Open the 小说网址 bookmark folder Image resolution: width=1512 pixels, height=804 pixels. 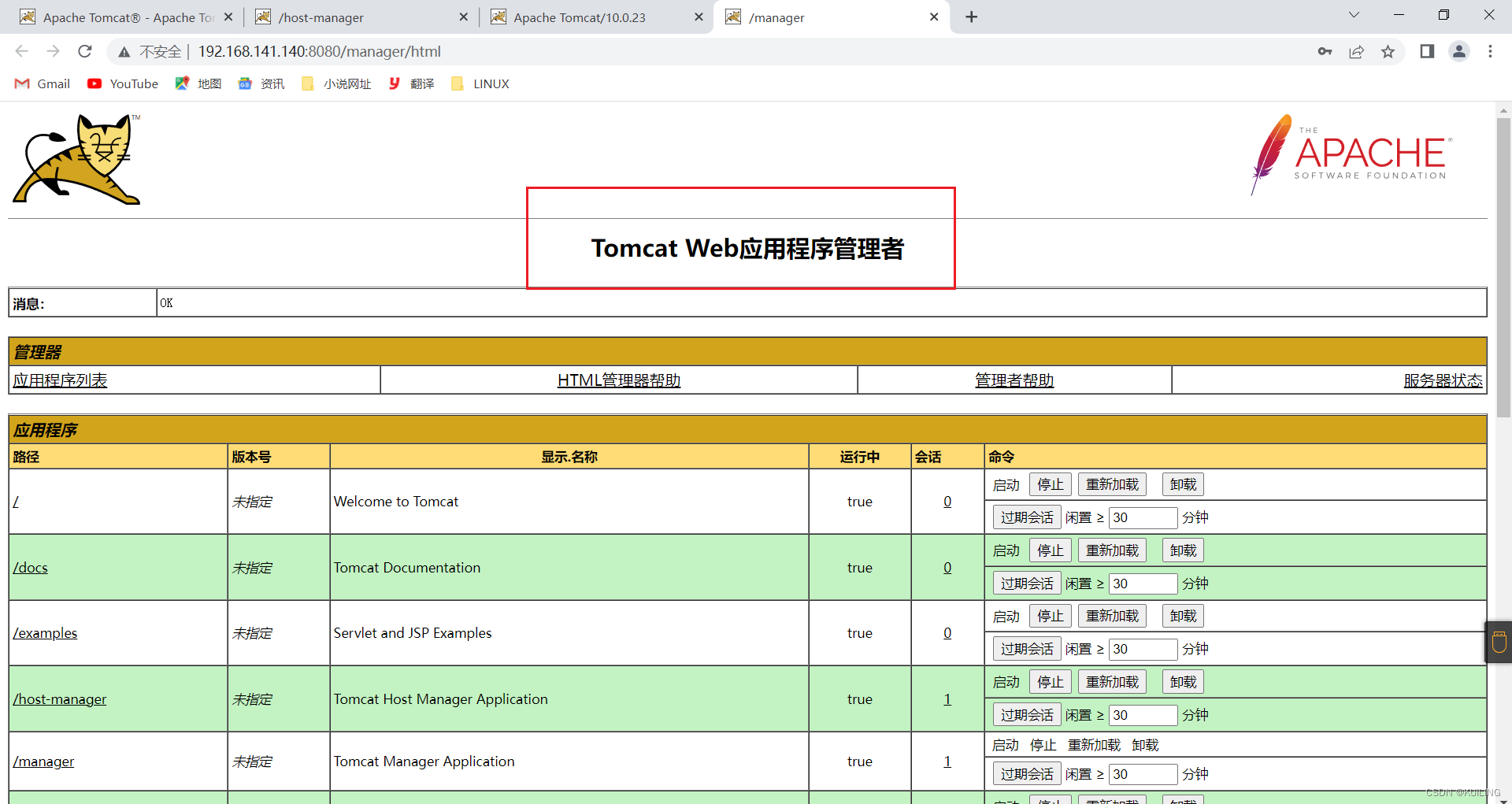click(x=336, y=83)
